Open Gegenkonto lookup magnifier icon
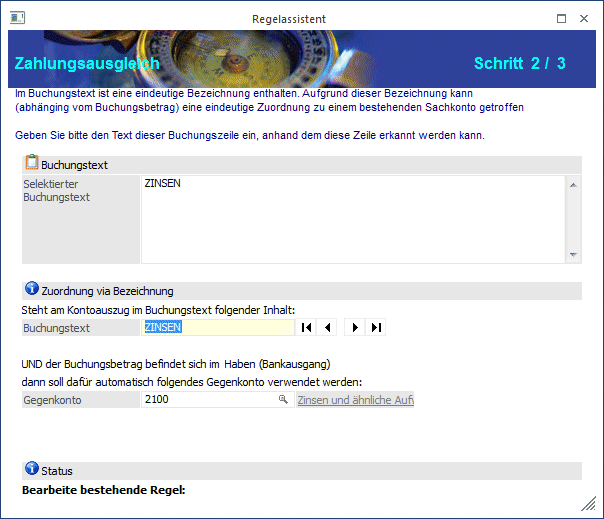The height and width of the screenshot is (519, 604). point(283,400)
